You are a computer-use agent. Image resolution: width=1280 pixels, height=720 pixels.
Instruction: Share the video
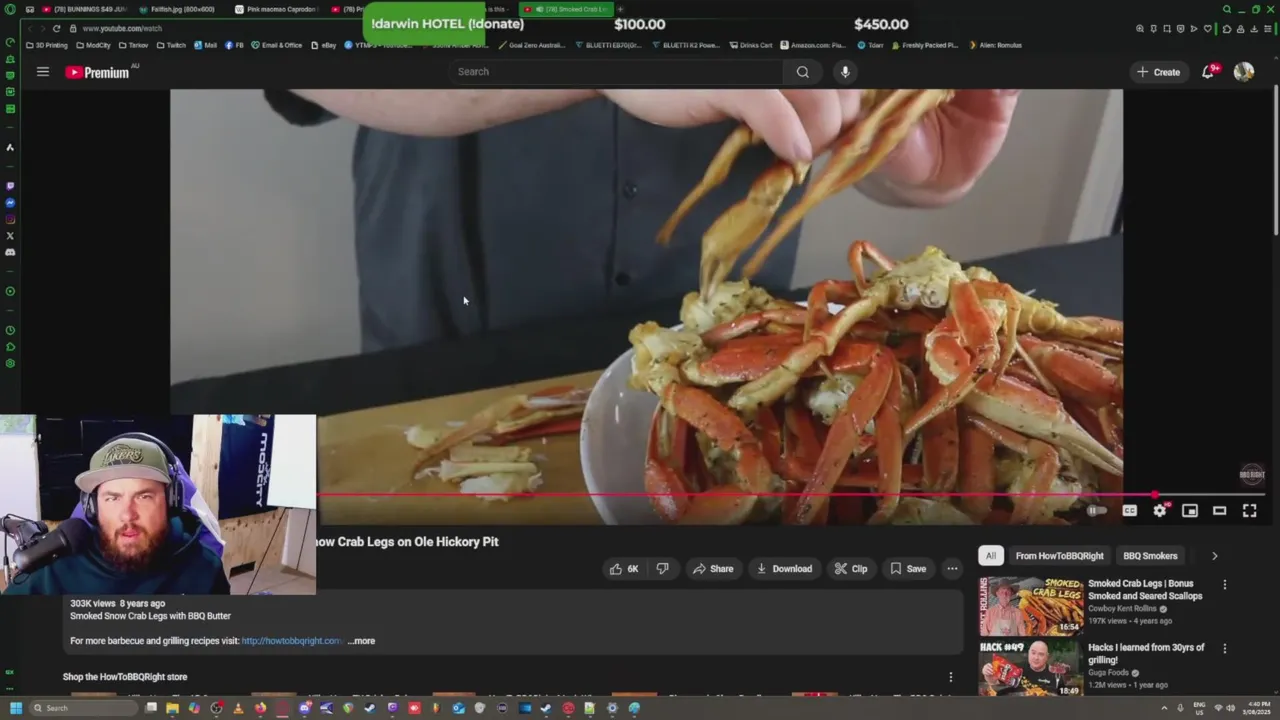(713, 569)
